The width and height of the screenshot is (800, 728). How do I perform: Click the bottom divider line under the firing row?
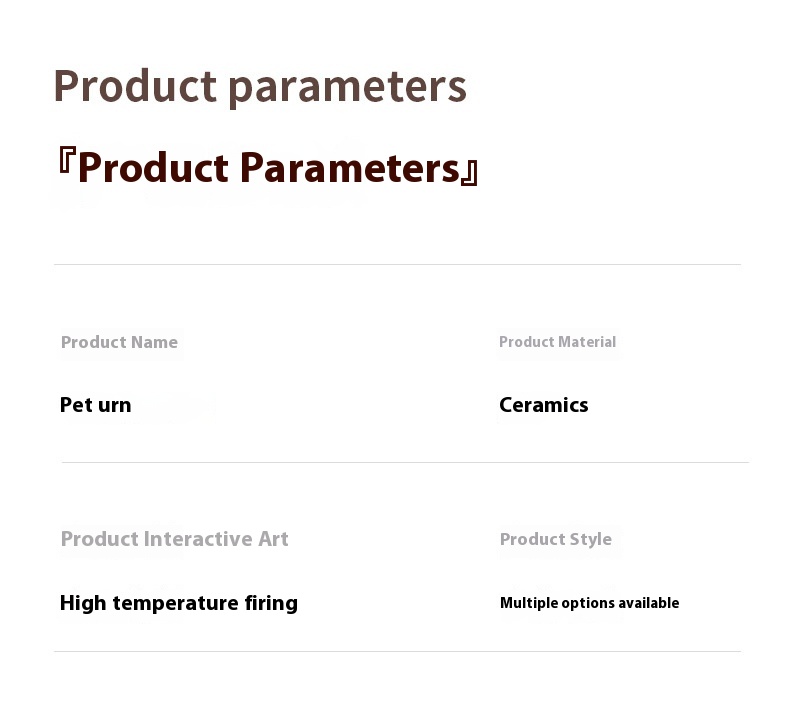(397, 651)
